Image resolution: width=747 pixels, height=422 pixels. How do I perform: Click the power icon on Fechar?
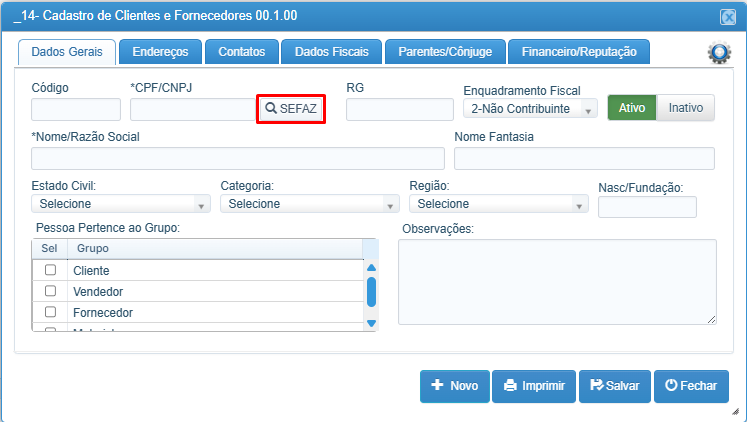(671, 385)
